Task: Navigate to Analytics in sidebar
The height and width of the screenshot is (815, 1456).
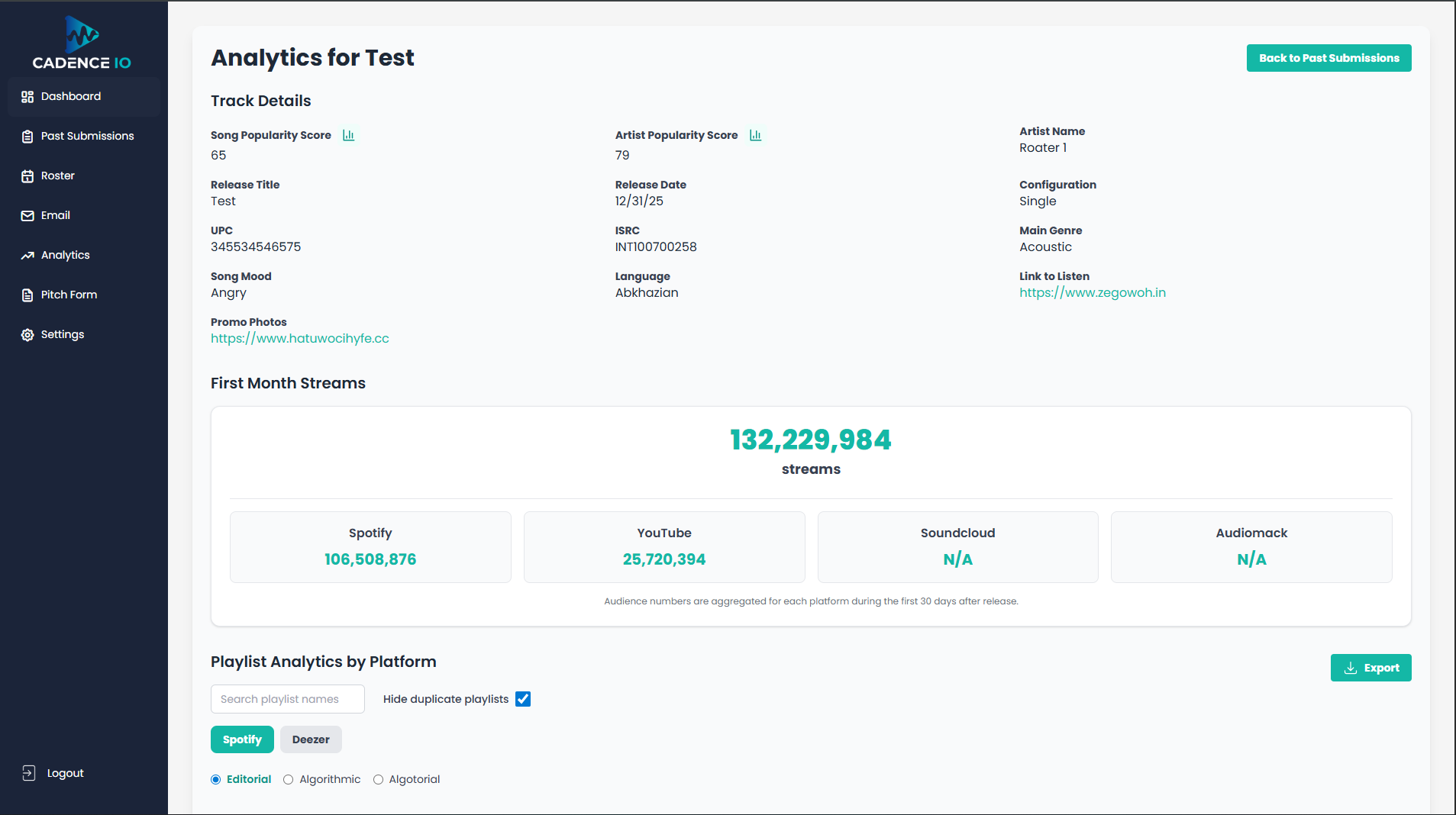Action: [x=84, y=255]
